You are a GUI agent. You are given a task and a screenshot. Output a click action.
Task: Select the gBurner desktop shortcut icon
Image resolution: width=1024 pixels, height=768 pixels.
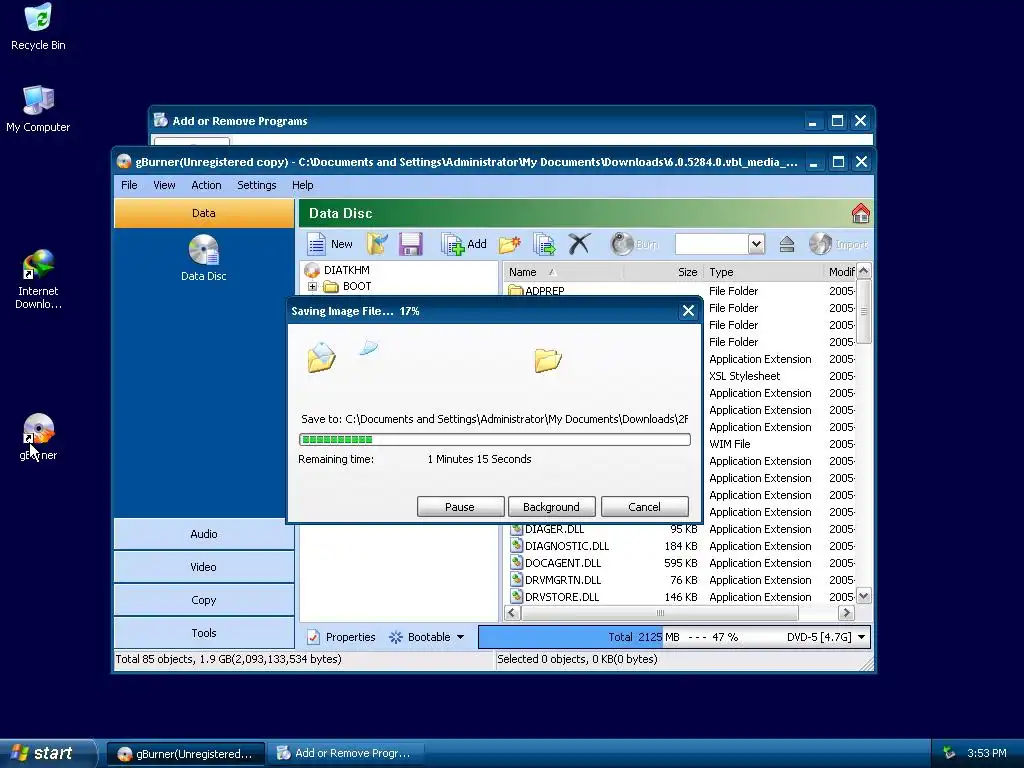(x=38, y=436)
